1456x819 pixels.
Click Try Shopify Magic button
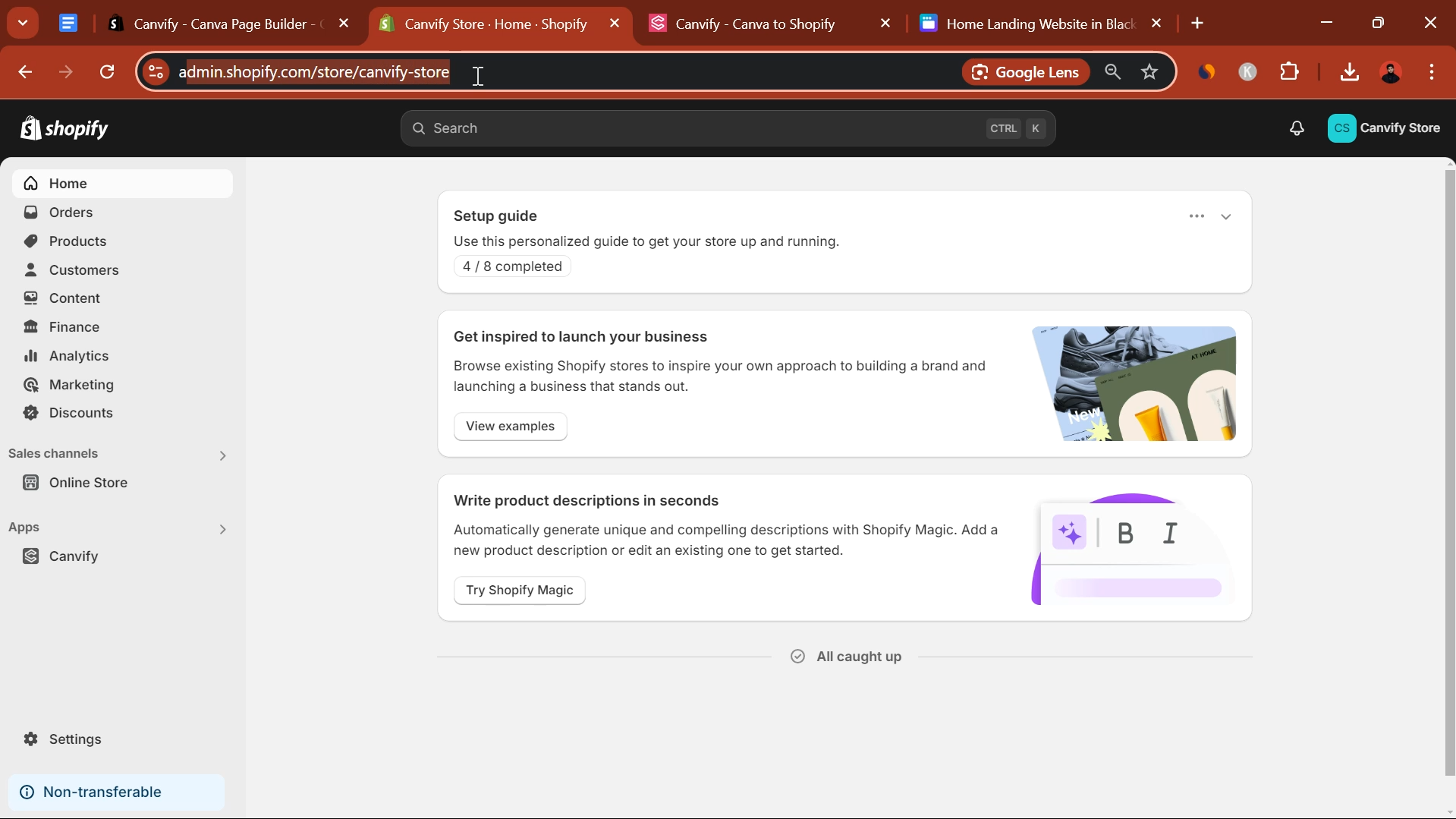(520, 591)
